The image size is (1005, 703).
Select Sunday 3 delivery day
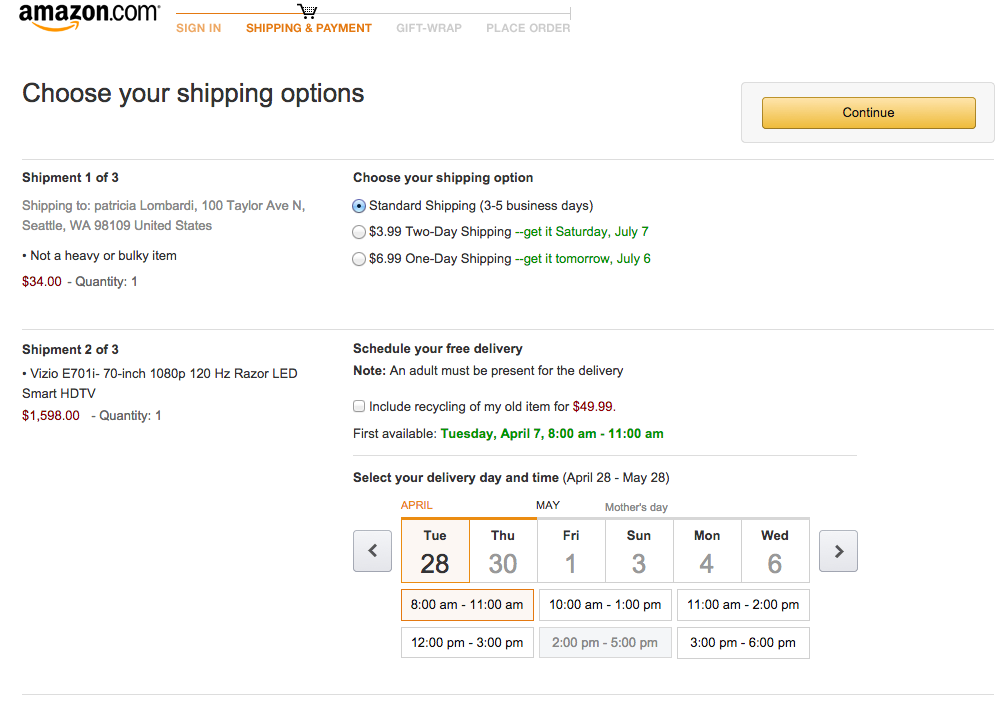pos(639,551)
